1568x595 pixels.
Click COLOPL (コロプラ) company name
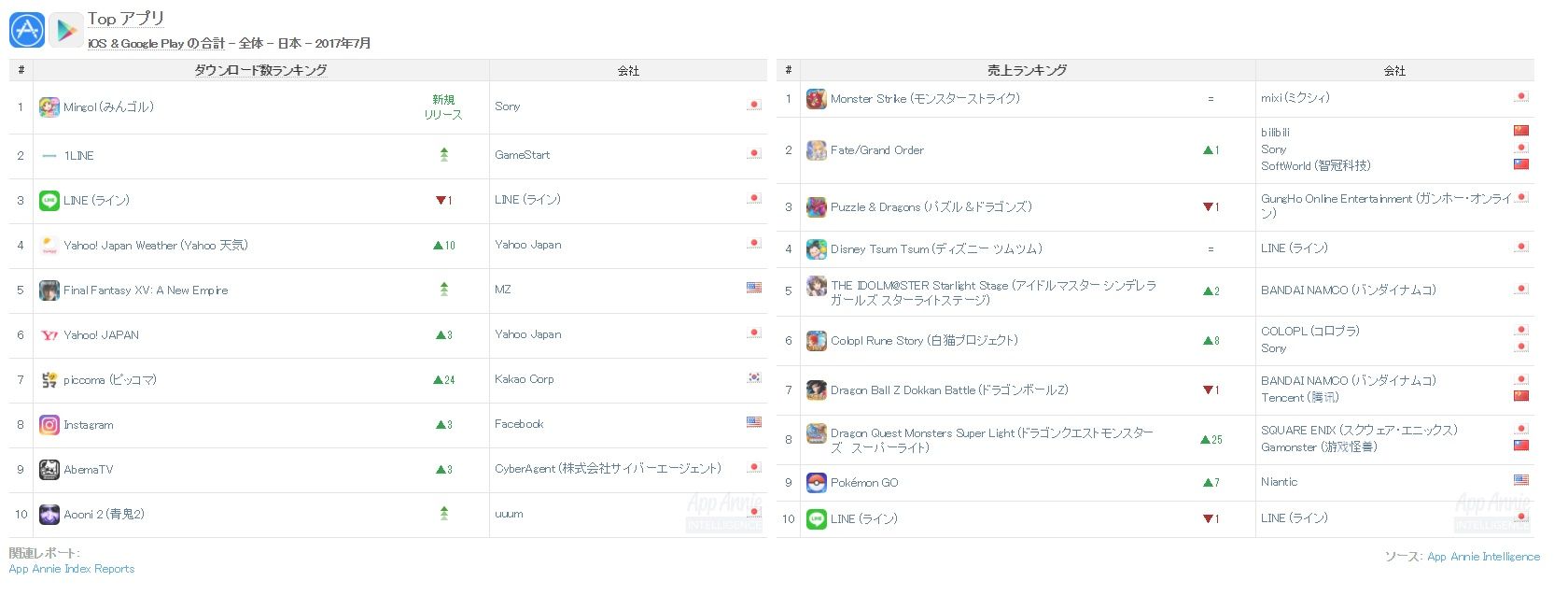1310,332
